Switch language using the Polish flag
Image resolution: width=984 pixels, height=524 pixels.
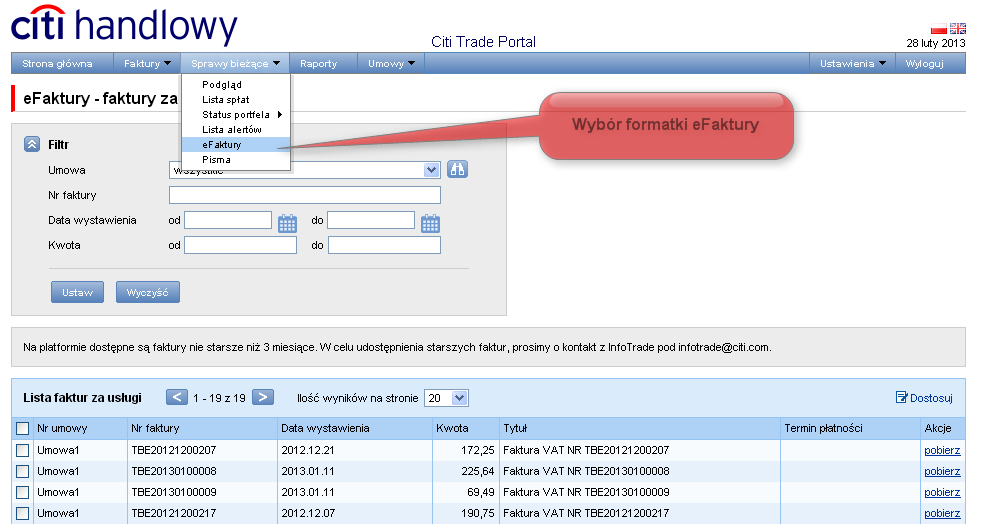pyautogui.click(x=939, y=29)
